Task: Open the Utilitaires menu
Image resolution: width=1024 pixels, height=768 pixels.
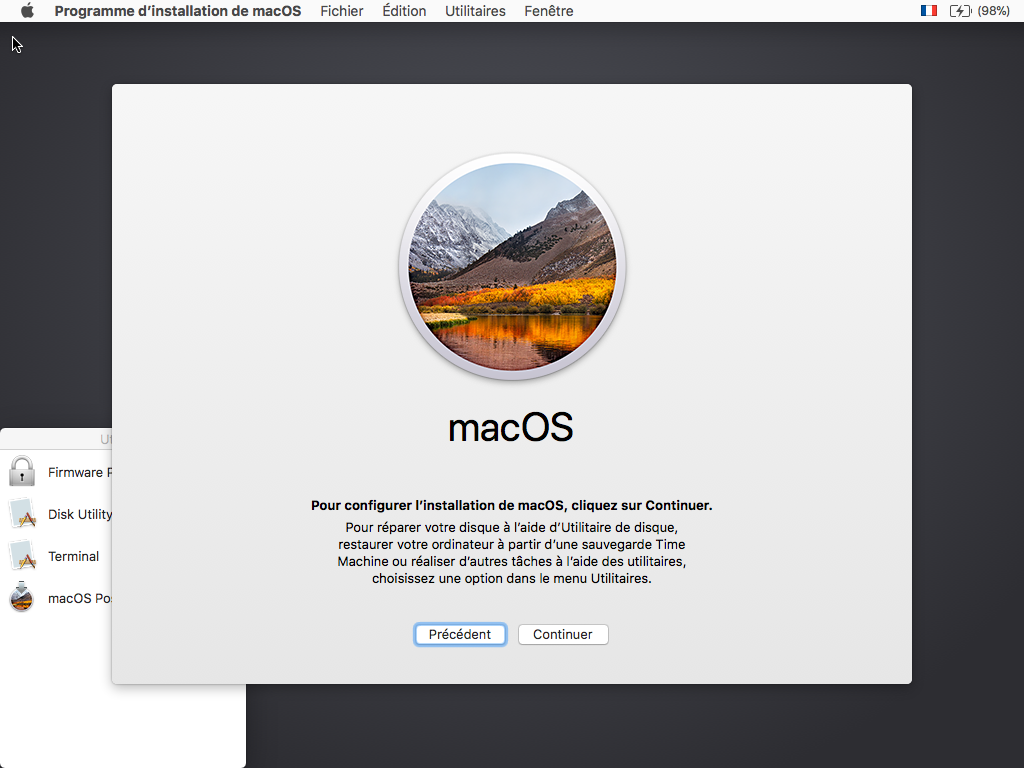Action: [x=475, y=11]
